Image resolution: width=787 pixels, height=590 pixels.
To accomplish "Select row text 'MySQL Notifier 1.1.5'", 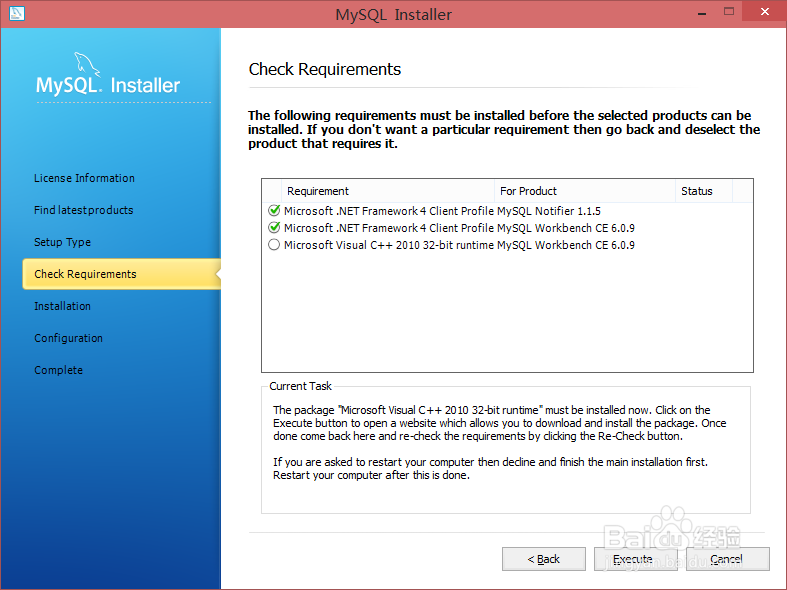I will pyautogui.click(x=549, y=211).
